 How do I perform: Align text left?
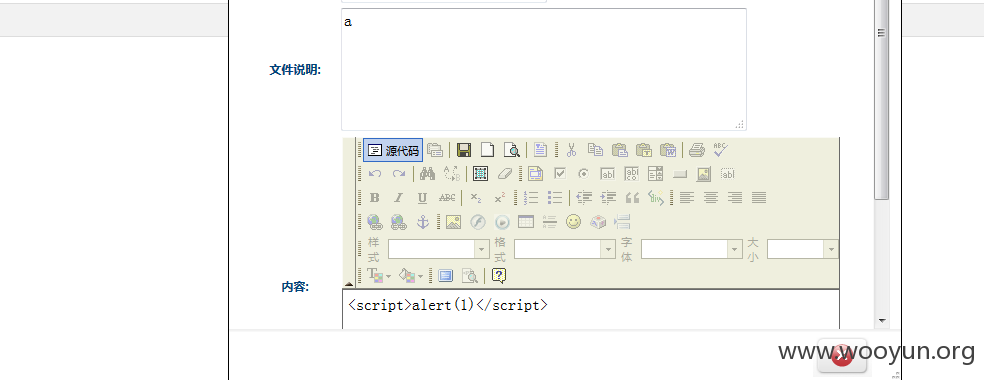687,198
